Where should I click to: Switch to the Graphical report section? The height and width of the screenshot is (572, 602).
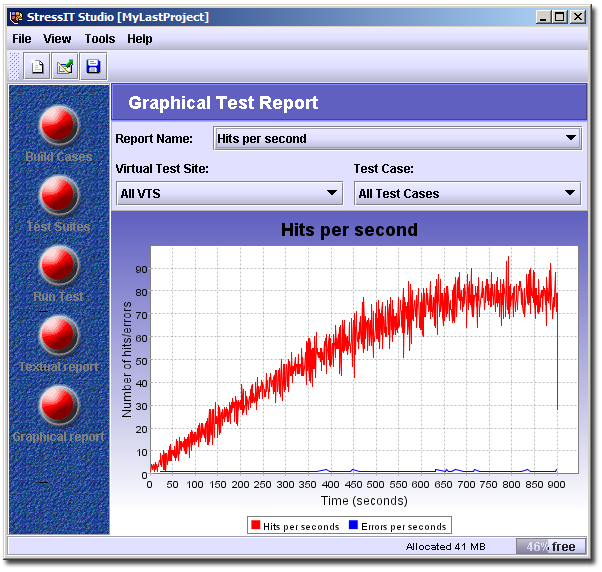[x=59, y=406]
